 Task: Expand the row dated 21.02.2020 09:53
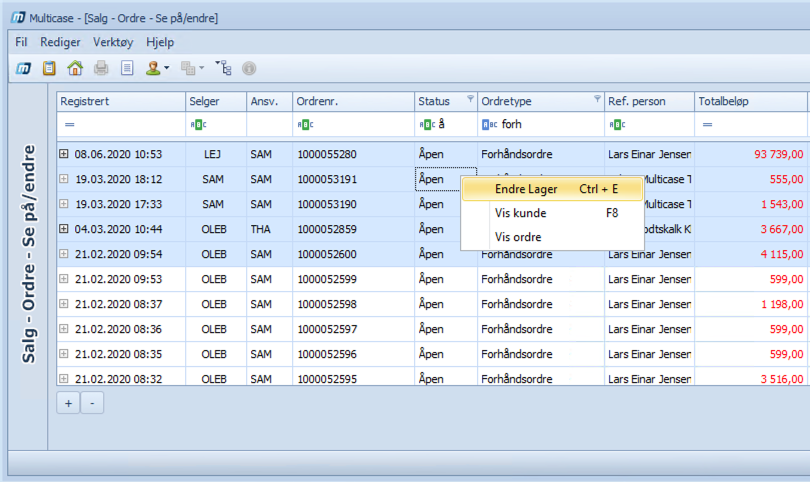tap(64, 278)
